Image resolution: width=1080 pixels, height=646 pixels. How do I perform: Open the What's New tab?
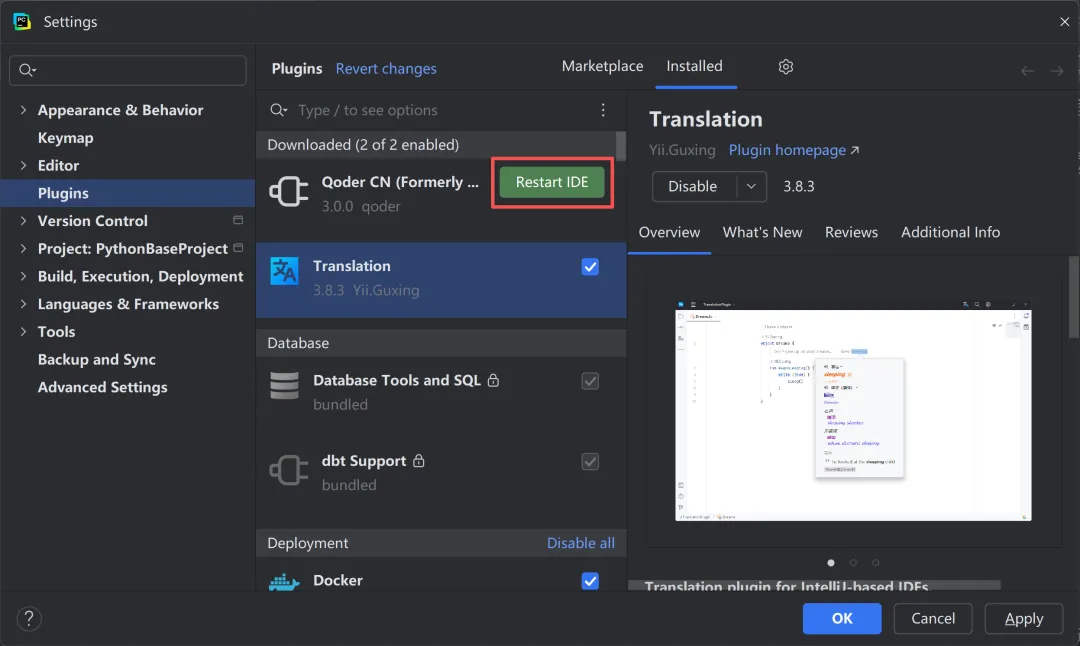tap(762, 233)
